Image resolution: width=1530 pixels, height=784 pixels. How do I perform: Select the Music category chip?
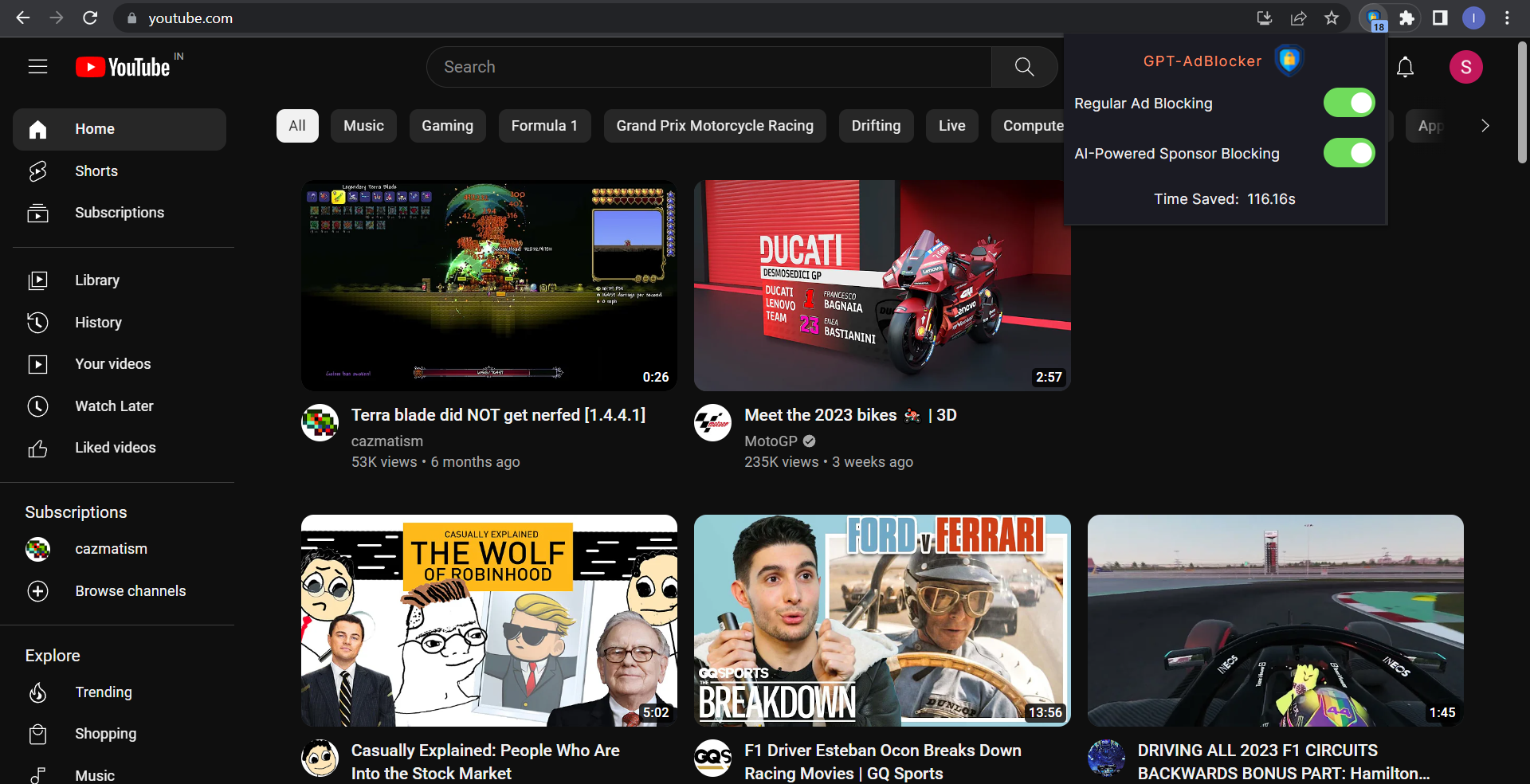363,126
